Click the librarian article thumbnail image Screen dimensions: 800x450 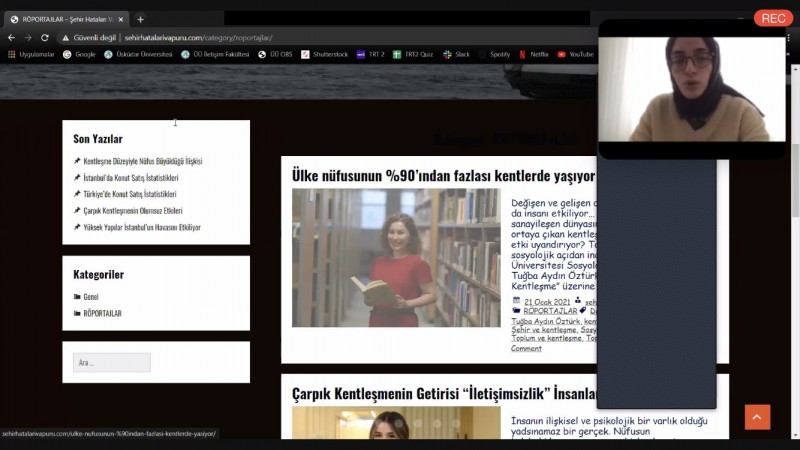click(x=396, y=257)
